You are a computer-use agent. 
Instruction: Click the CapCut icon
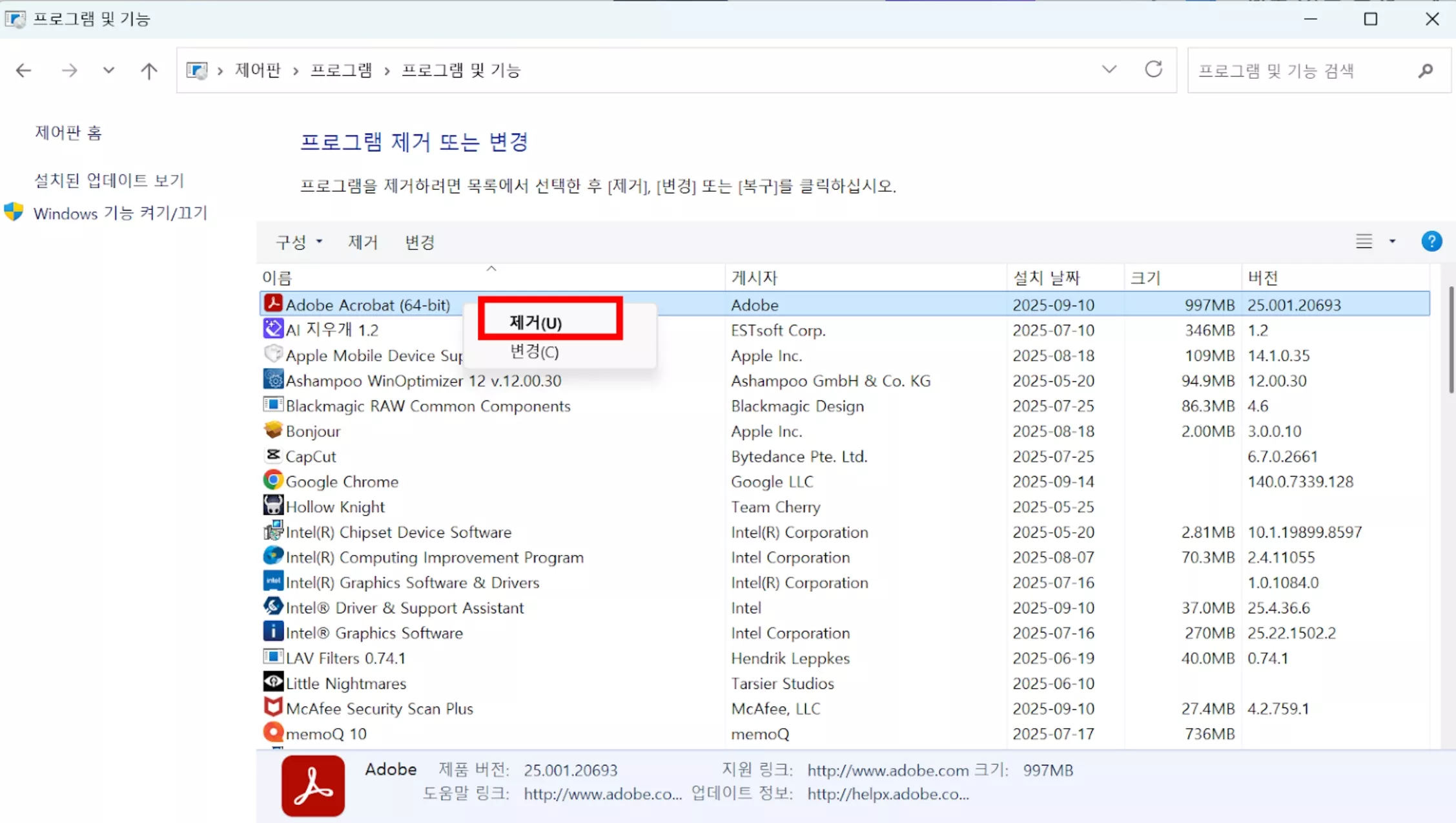[273, 455]
